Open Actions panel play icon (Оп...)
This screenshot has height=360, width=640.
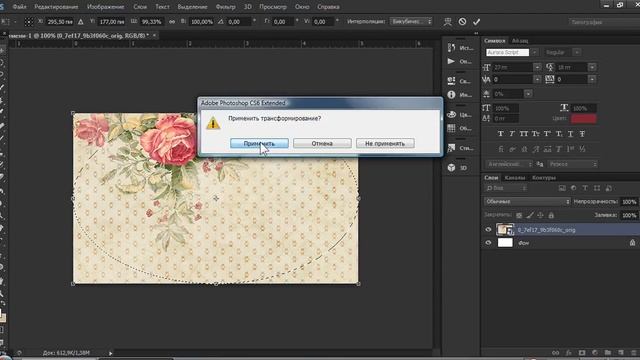451,61
